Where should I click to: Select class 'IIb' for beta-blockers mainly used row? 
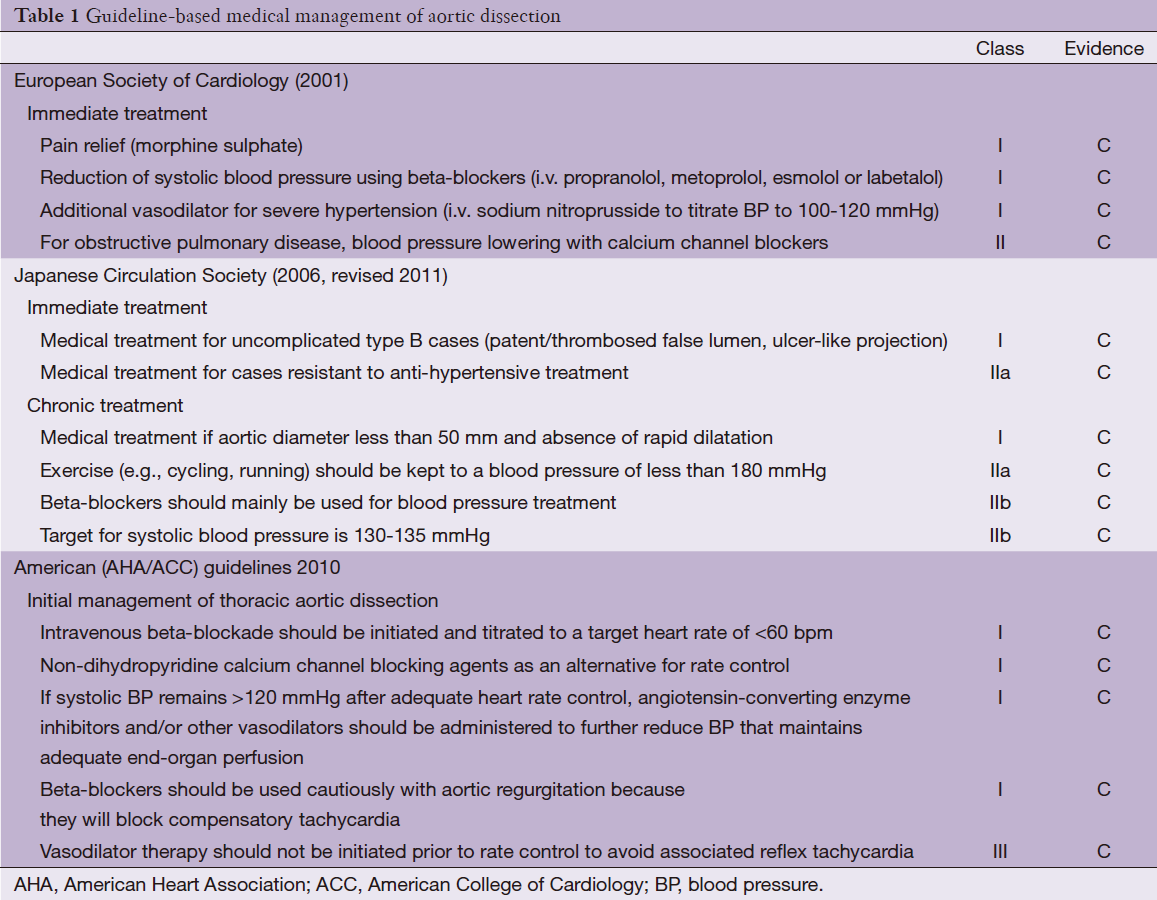[x=1000, y=502]
